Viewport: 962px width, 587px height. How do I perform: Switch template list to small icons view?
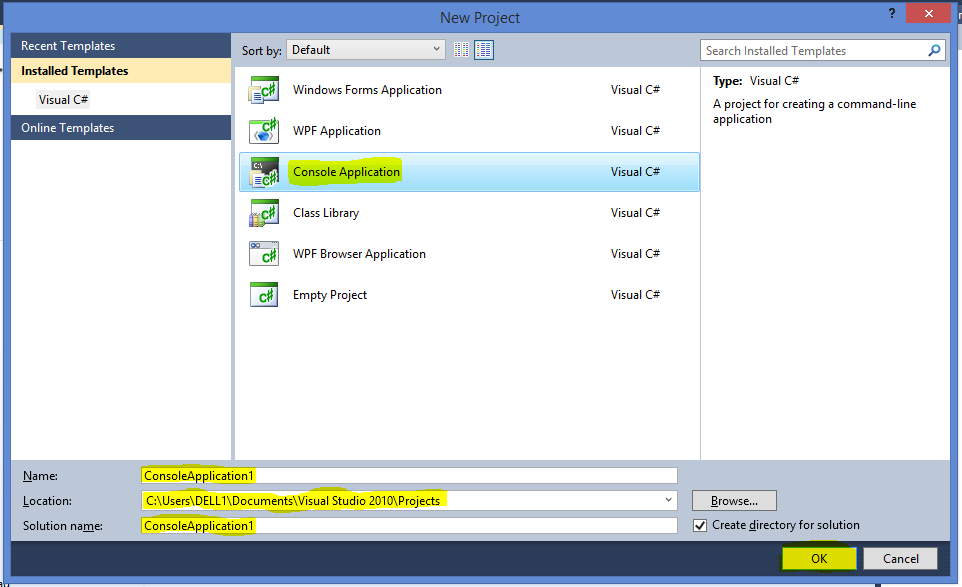(461, 49)
